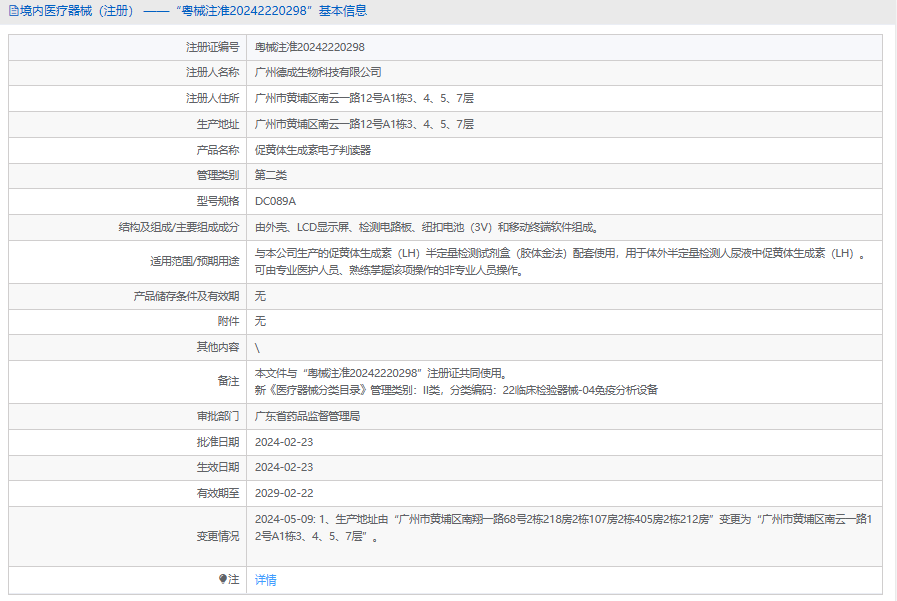
Task: Select the 生效日期 value 2024-02-23
Action: 284,467
